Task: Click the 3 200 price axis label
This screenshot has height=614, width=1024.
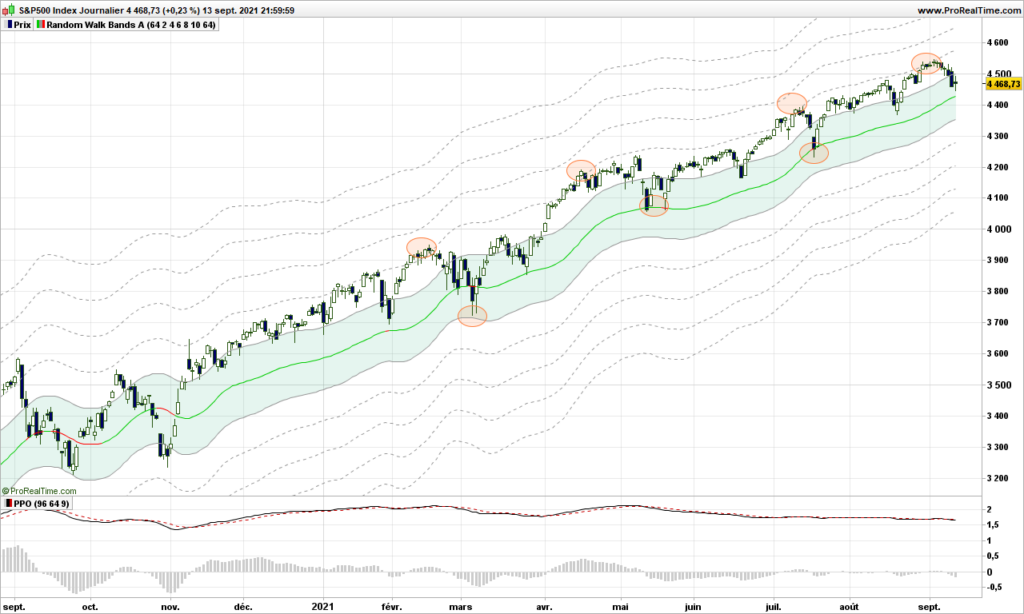Action: 999,478
